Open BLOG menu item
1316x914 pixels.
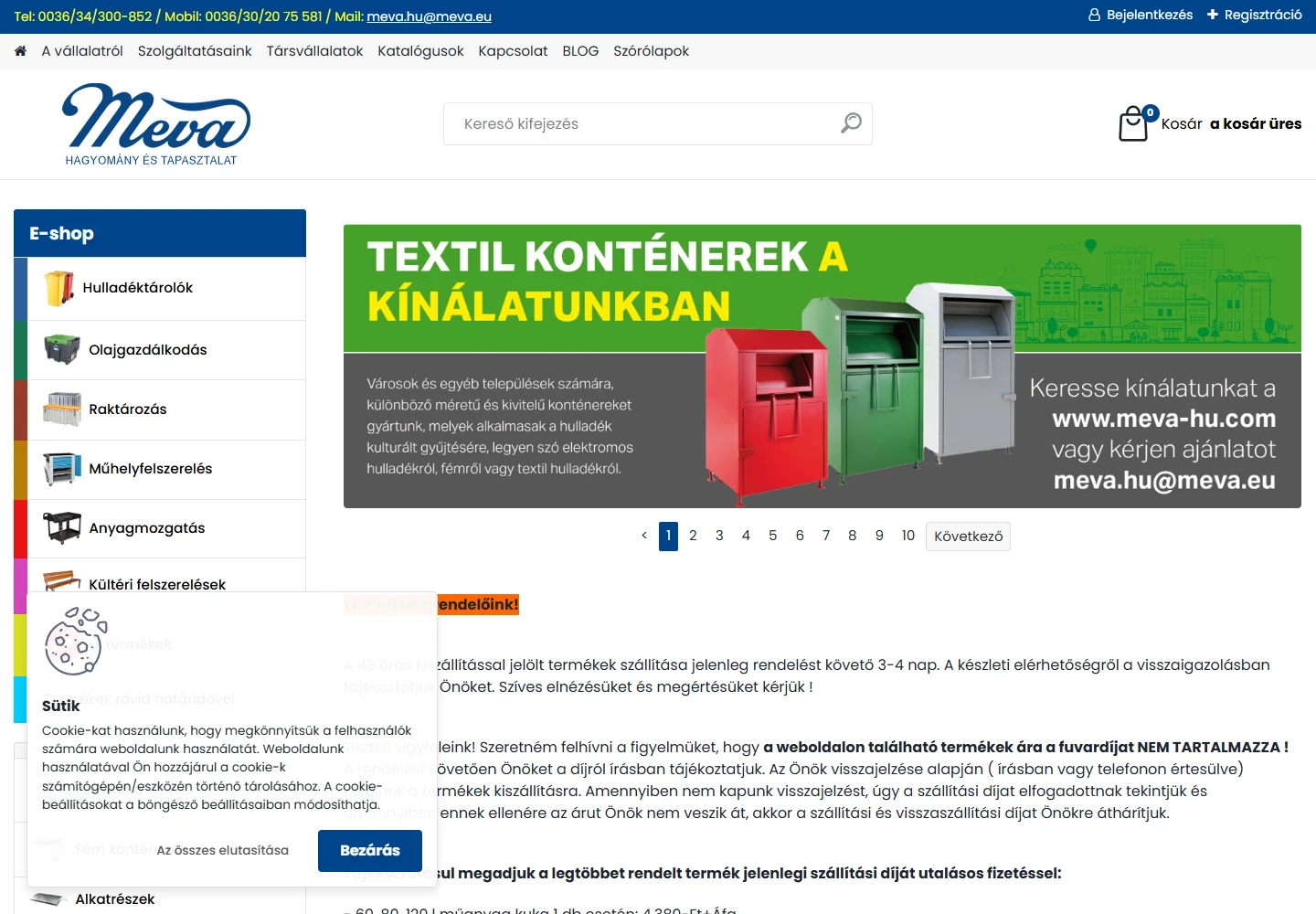pyautogui.click(x=580, y=51)
